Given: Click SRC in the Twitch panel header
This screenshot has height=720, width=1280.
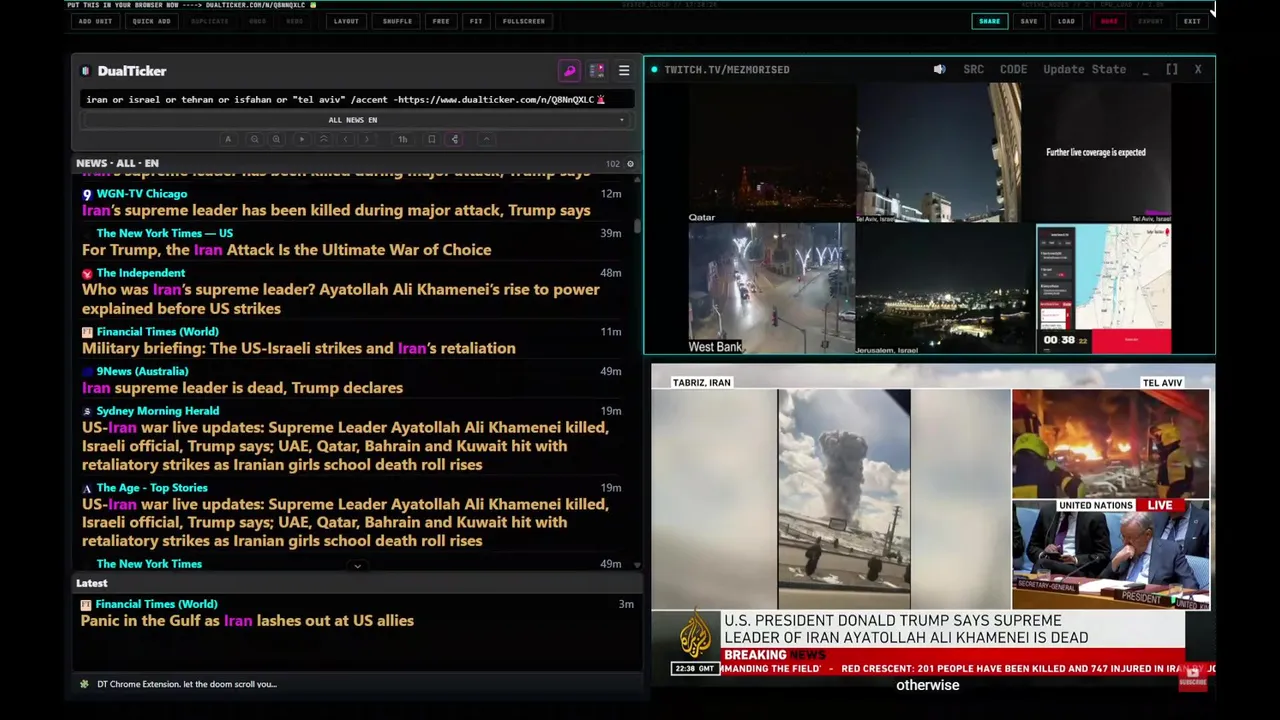Looking at the screenshot, I should 973,69.
